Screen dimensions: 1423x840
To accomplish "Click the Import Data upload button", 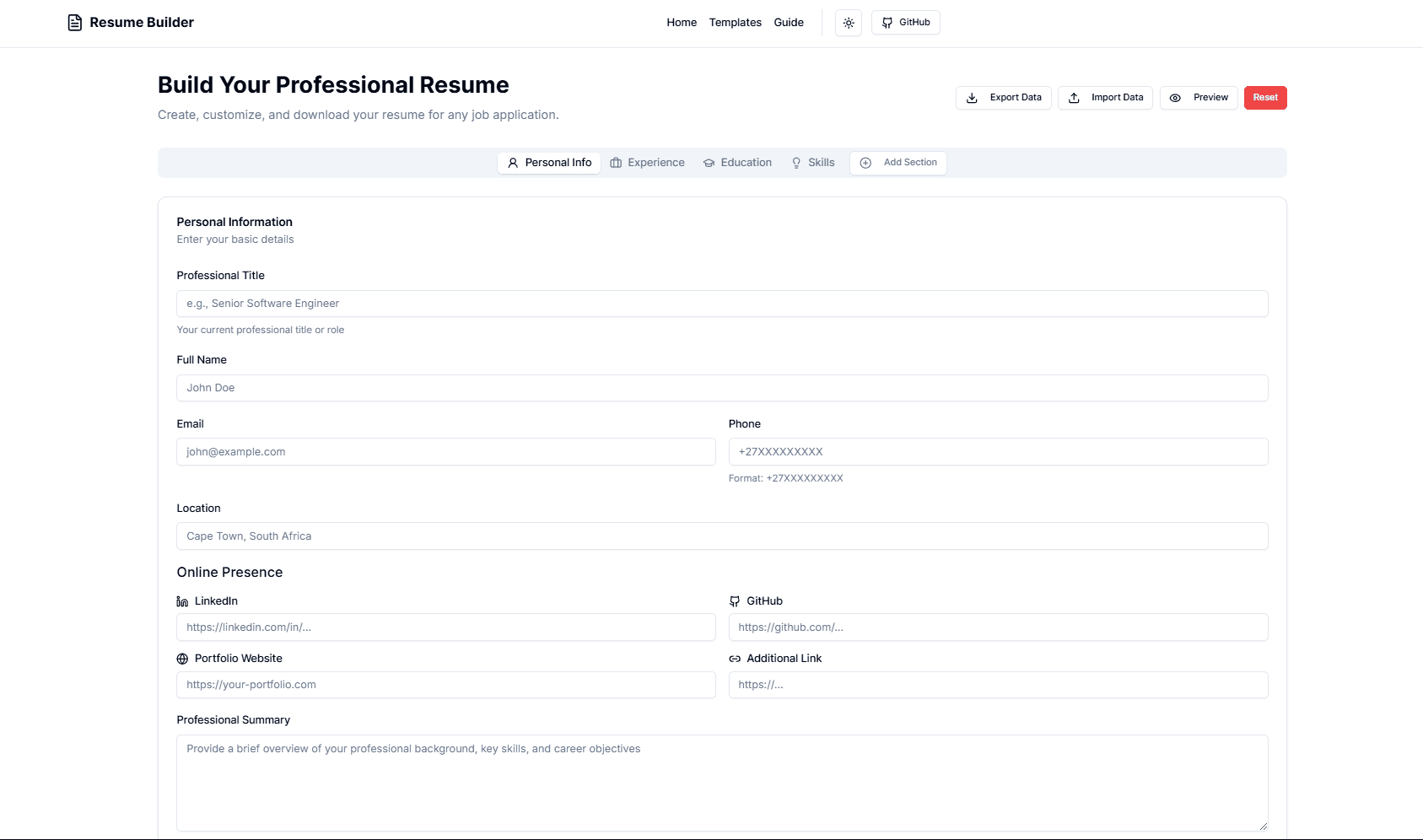I will (1105, 98).
